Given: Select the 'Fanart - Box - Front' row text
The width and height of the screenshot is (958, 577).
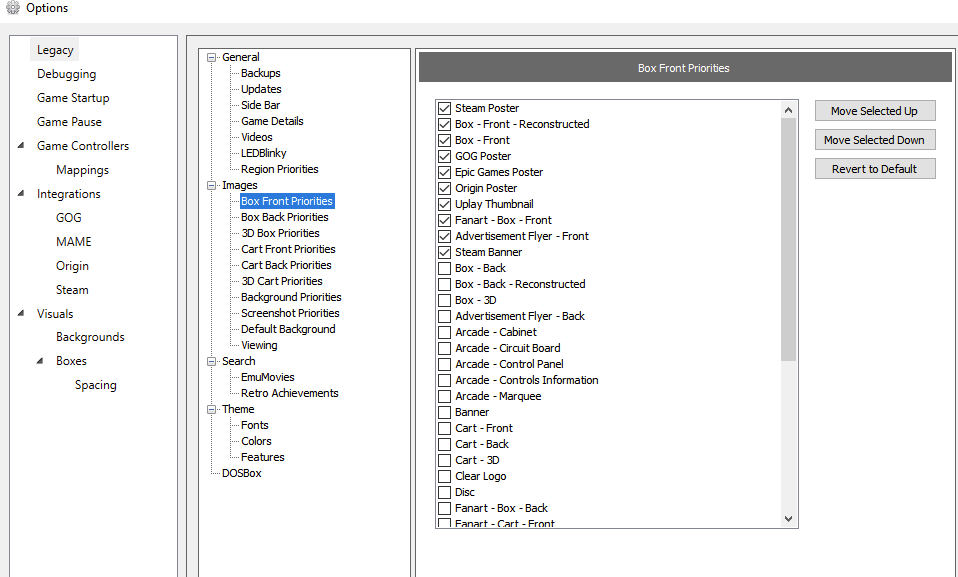Looking at the screenshot, I should tap(503, 220).
